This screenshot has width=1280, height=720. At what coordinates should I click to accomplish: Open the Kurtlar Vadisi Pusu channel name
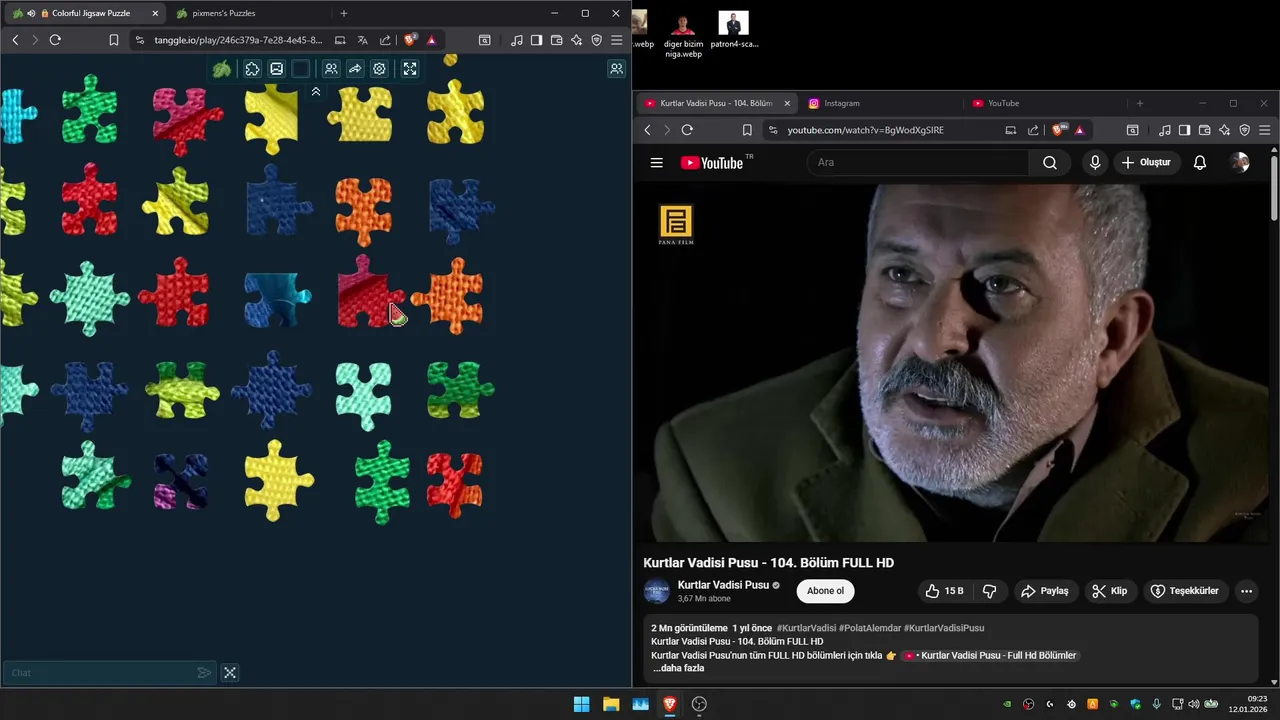[723, 585]
